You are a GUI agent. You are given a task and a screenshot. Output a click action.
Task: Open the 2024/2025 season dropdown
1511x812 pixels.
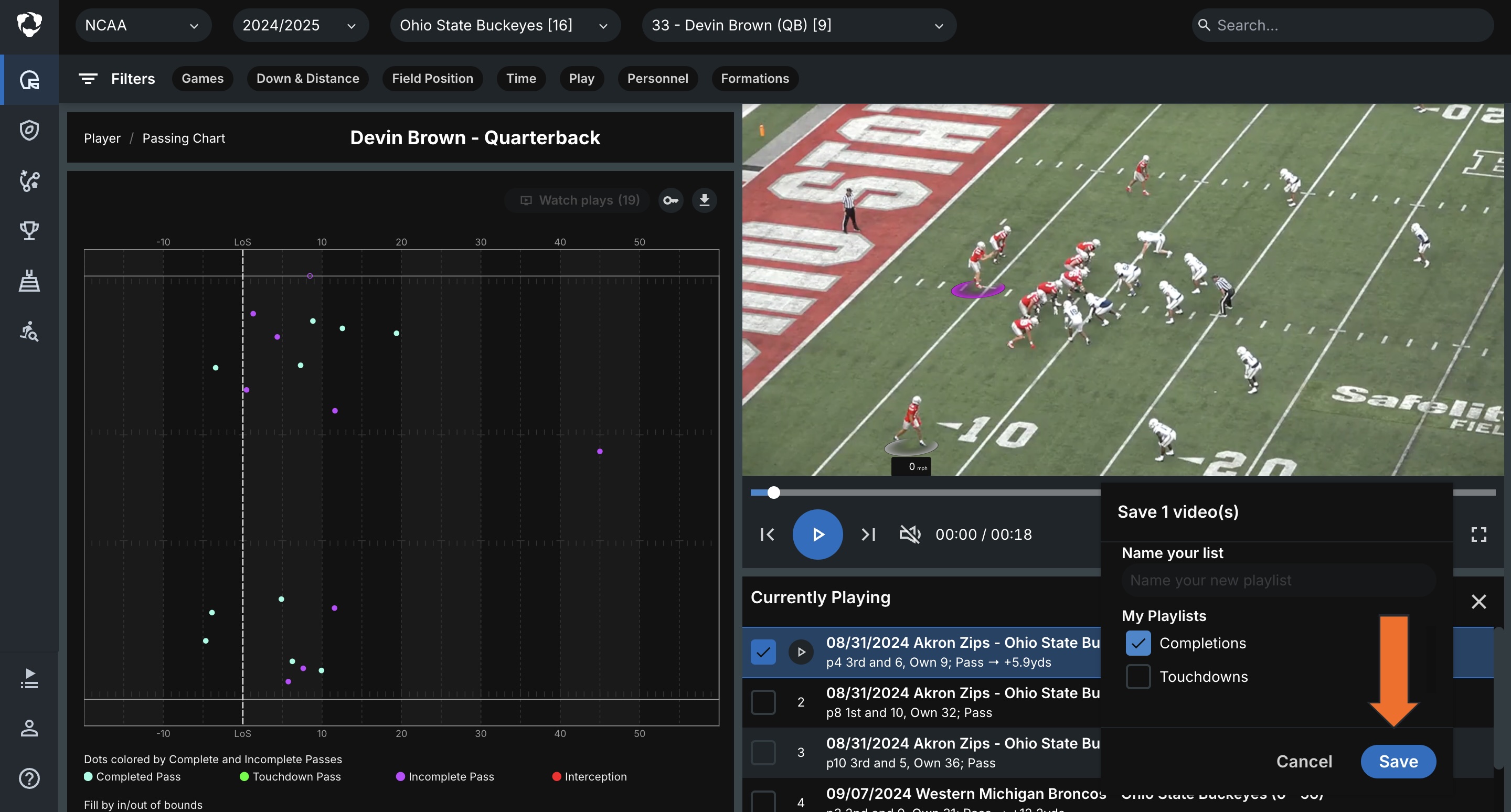[x=300, y=25]
